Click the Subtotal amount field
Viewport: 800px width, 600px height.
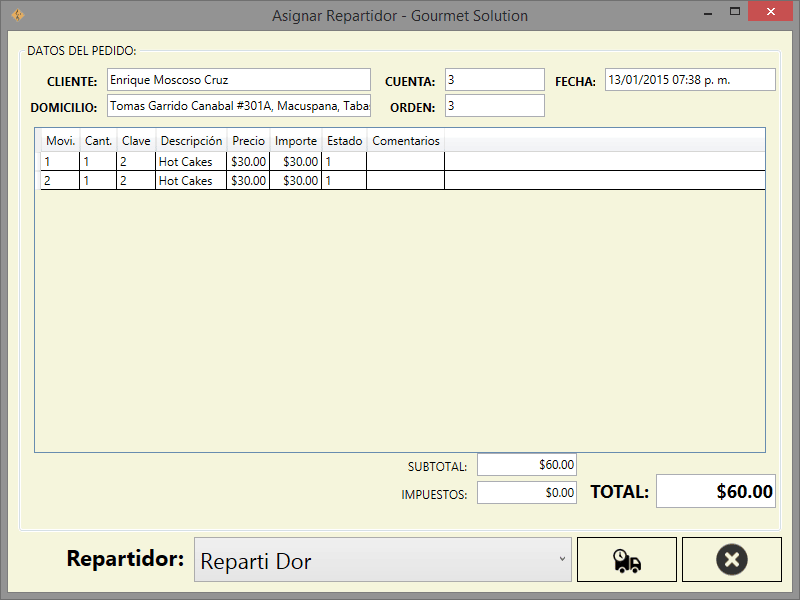pos(527,465)
